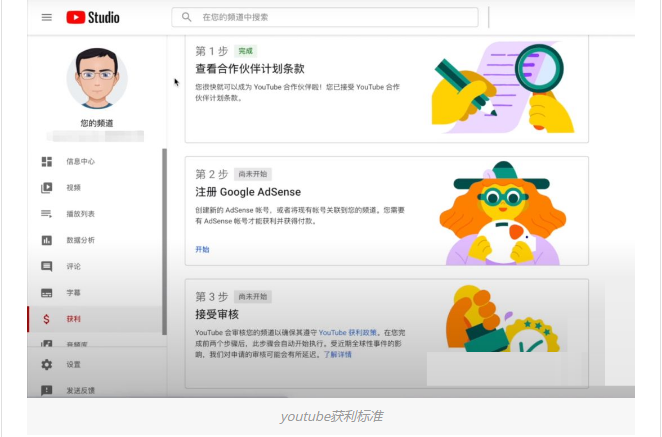
Task: Click the 完成 badge on step 1
Action: 245,51
